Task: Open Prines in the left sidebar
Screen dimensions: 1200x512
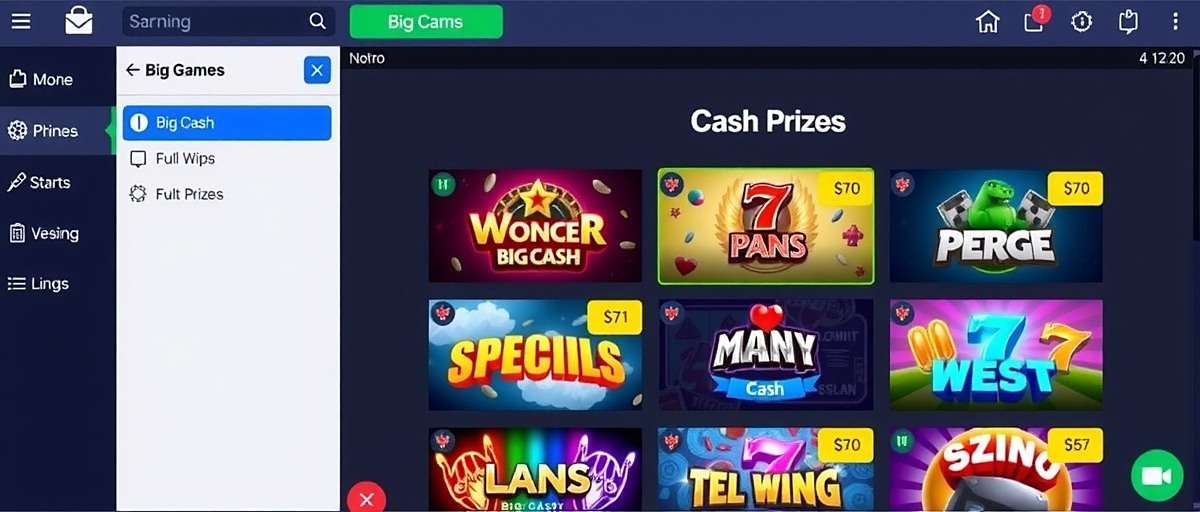Action: click(x=57, y=131)
